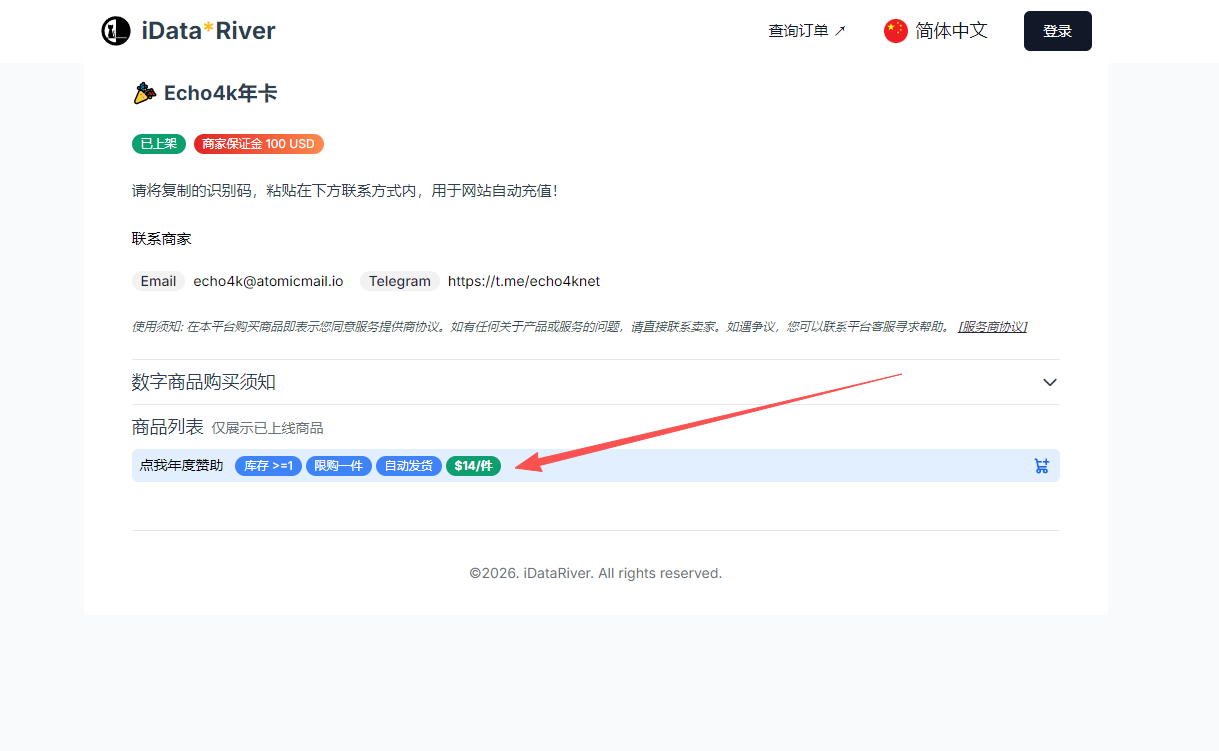Click the carrot icon beside Echo4k年卡
Viewport: 1219px width, 751px height.
coord(144,94)
